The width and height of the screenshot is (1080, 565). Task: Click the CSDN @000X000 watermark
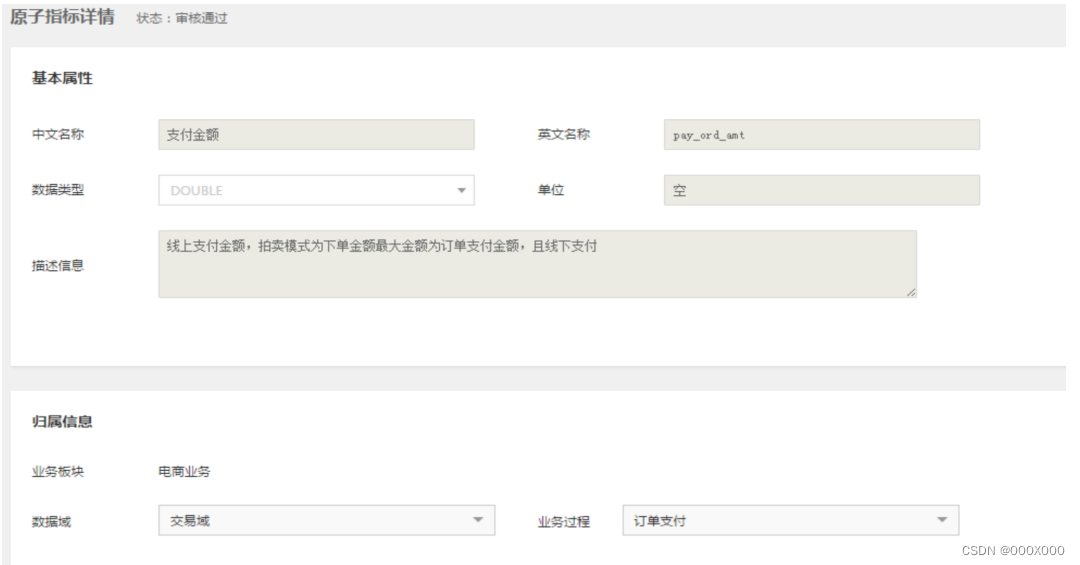(1012, 550)
